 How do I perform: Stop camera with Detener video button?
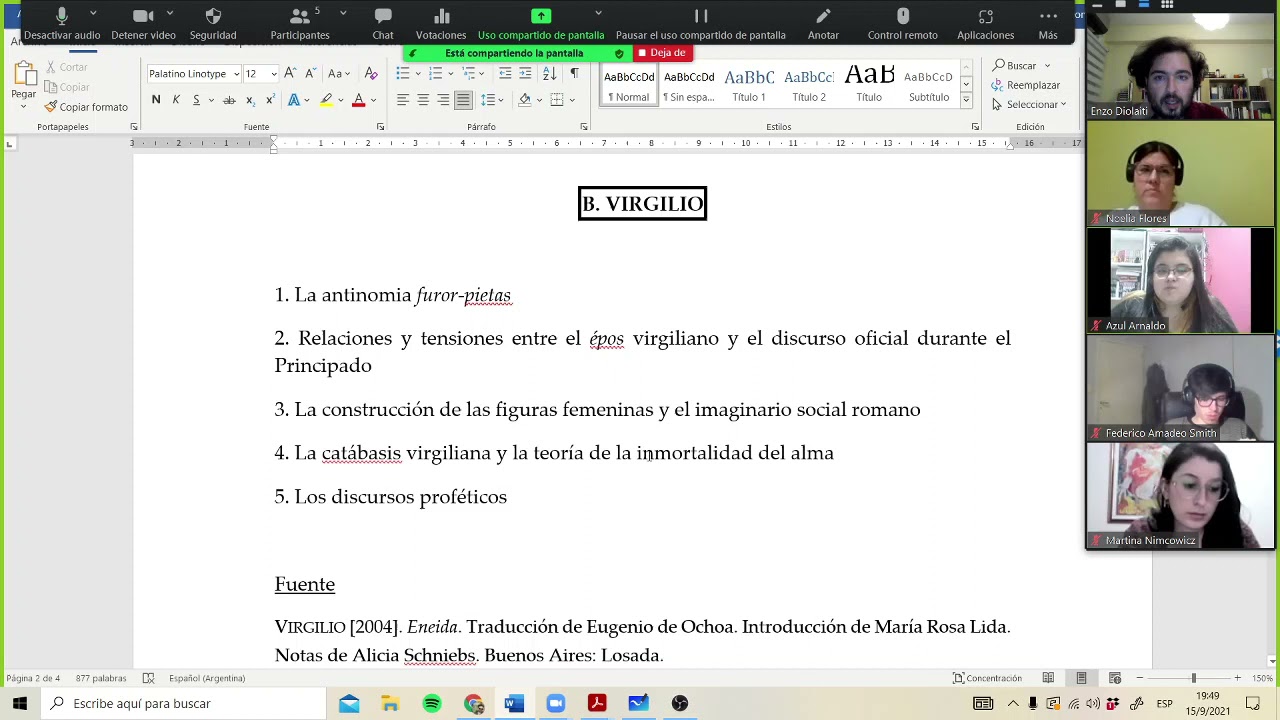143,24
